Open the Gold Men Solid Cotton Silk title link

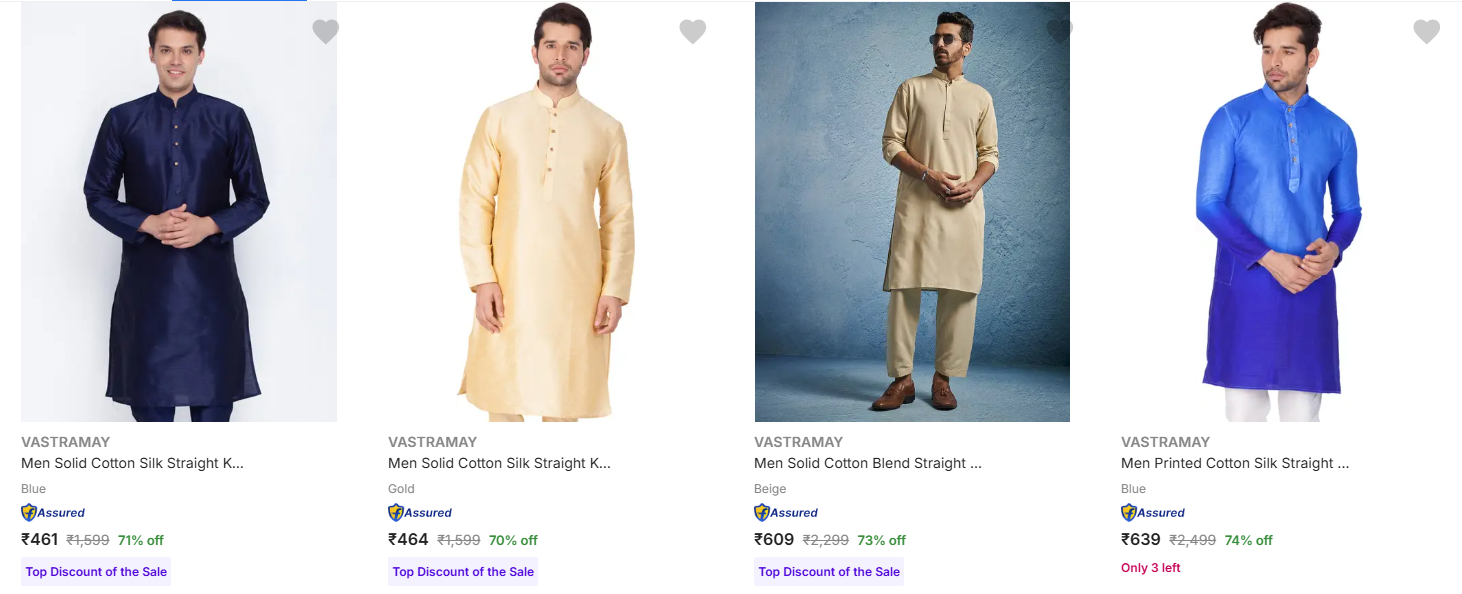click(499, 463)
